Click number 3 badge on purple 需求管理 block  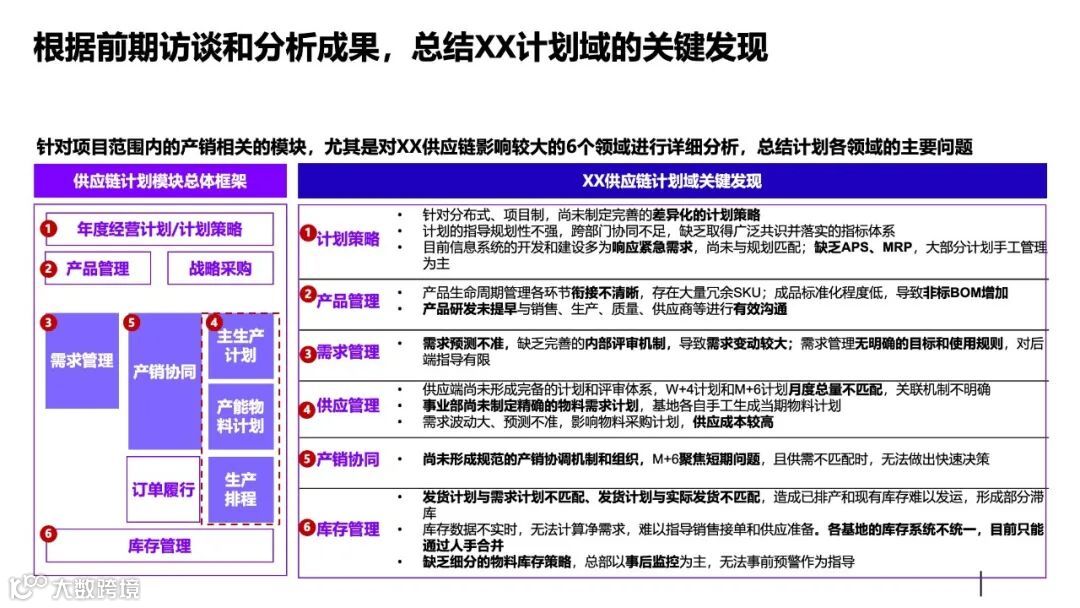48,322
